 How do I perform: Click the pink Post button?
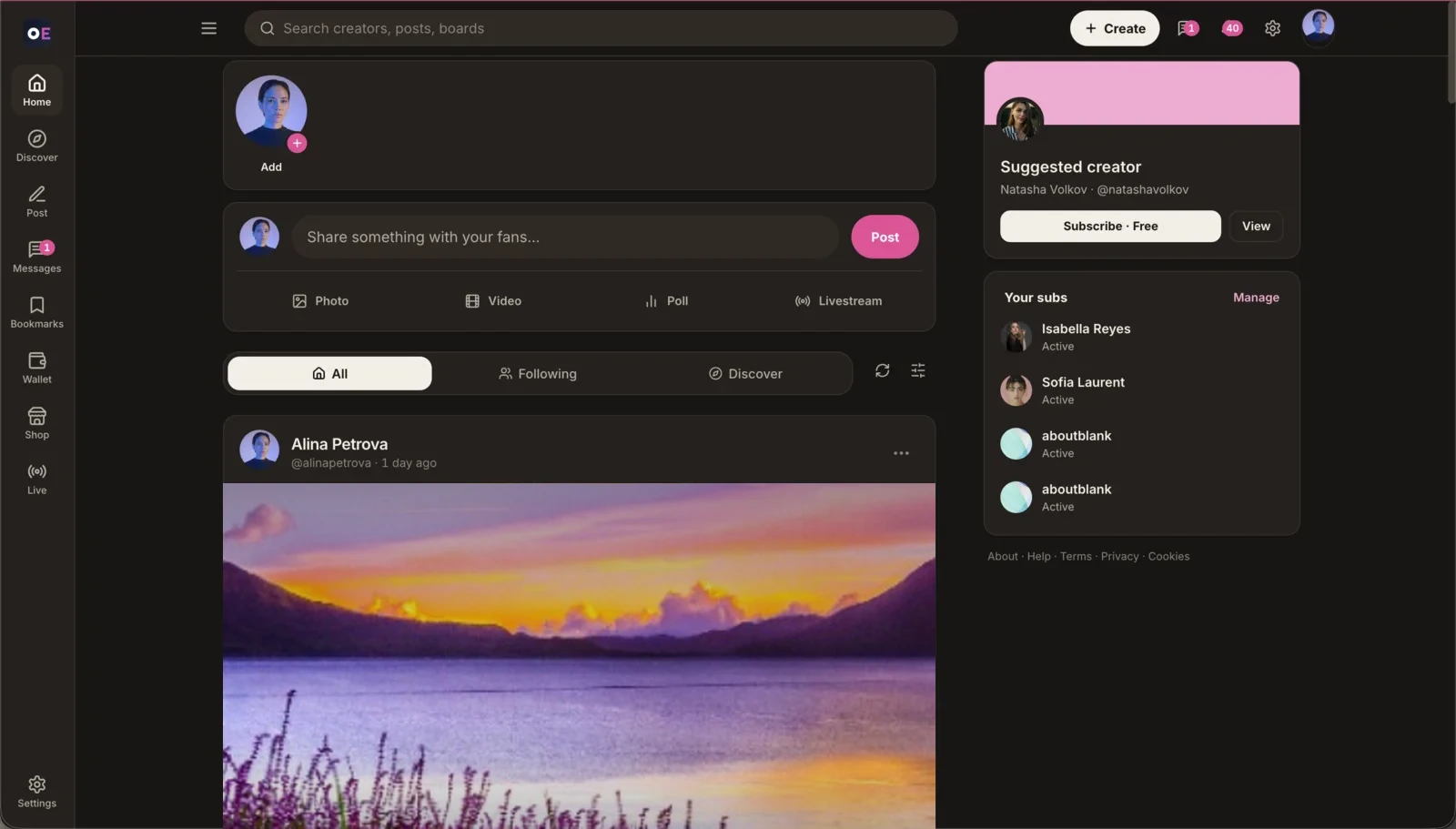pos(885,237)
